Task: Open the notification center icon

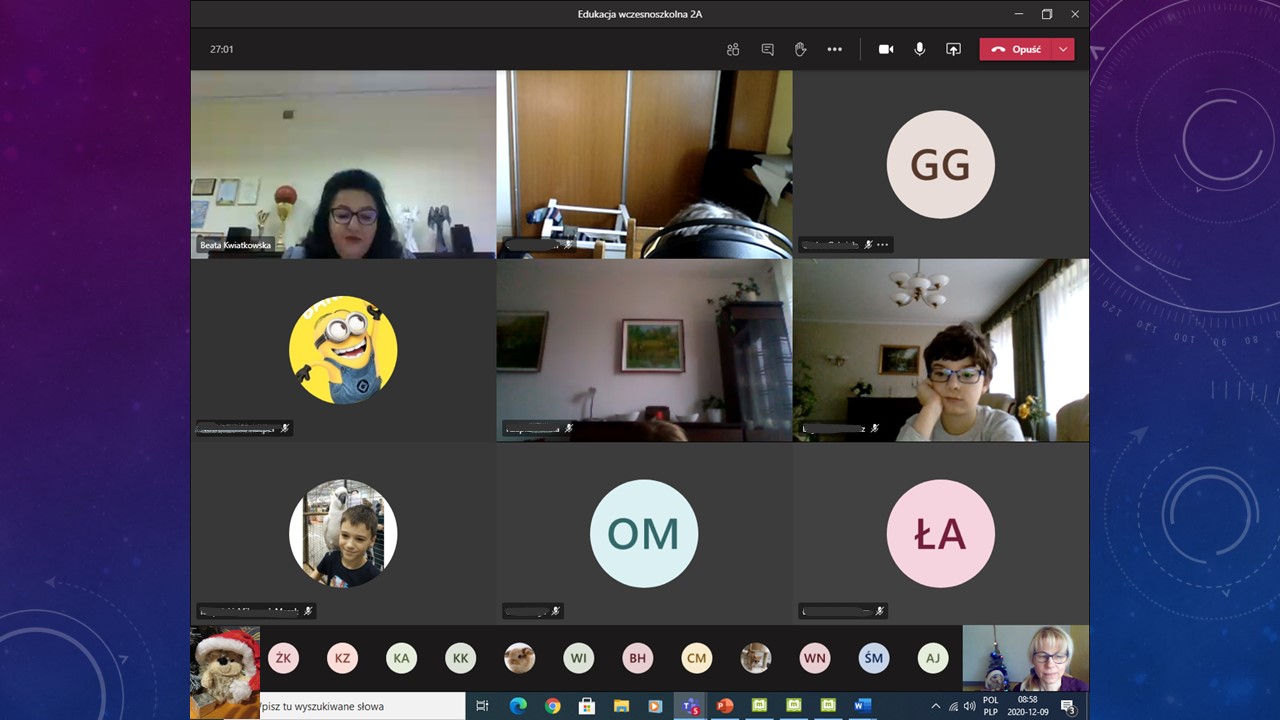Action: tap(1068, 706)
